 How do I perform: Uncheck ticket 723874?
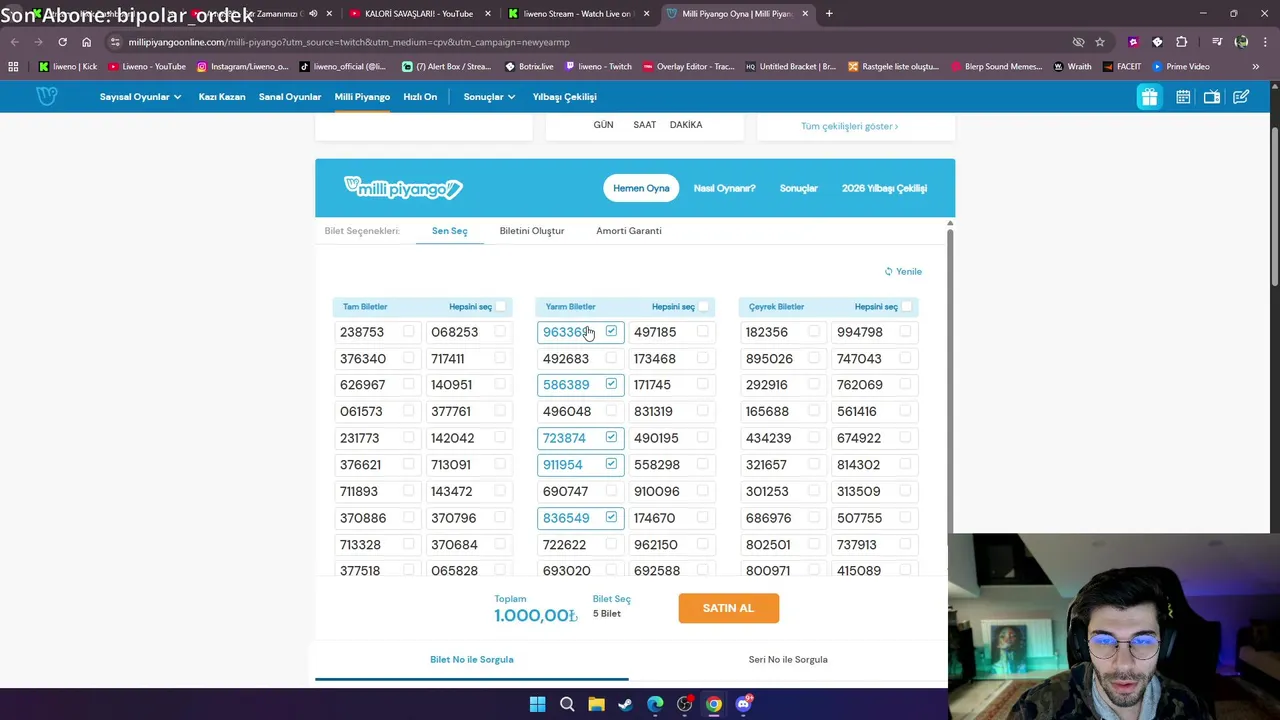[x=611, y=437]
